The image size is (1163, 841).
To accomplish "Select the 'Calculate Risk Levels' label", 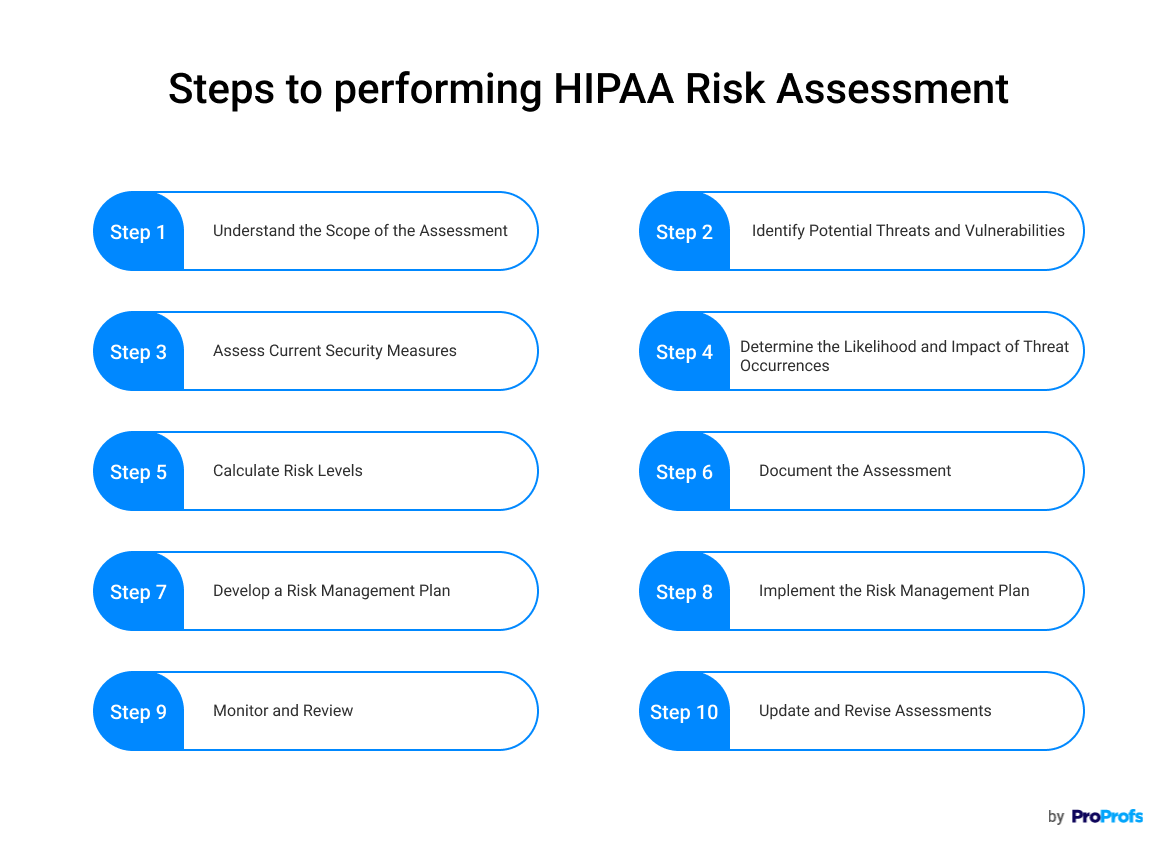I will (287, 471).
